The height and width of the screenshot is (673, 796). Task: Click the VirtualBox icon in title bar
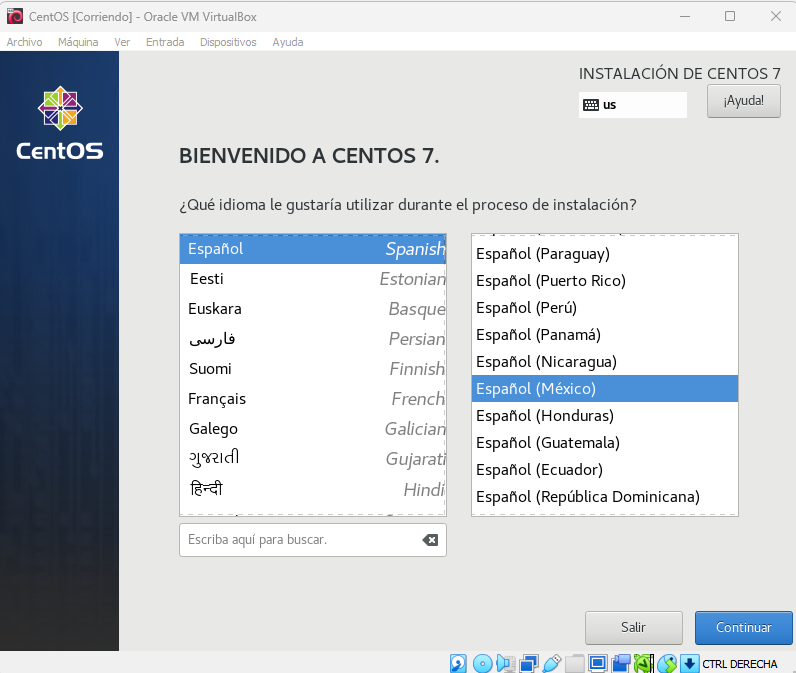pos(15,16)
